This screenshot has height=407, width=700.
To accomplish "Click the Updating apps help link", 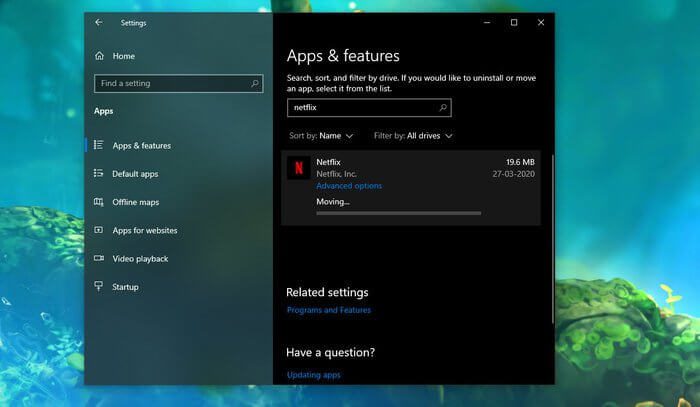I will point(313,375).
